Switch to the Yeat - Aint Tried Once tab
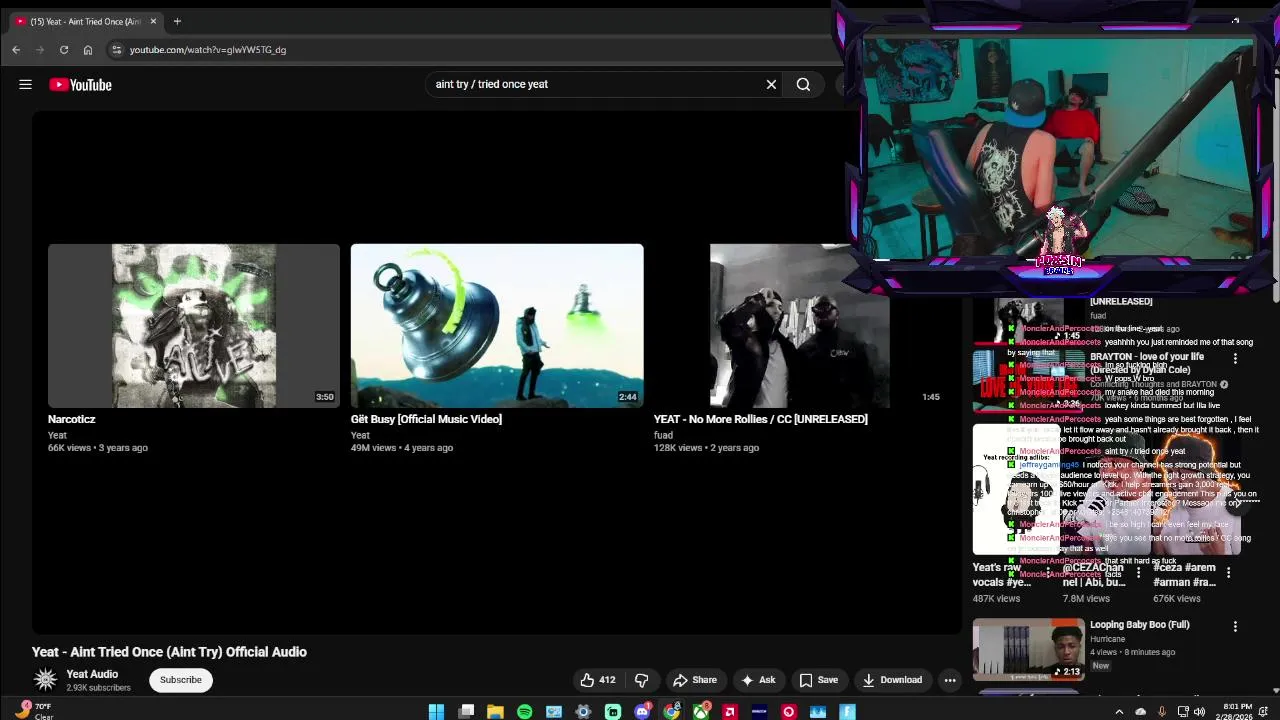 pos(84,21)
